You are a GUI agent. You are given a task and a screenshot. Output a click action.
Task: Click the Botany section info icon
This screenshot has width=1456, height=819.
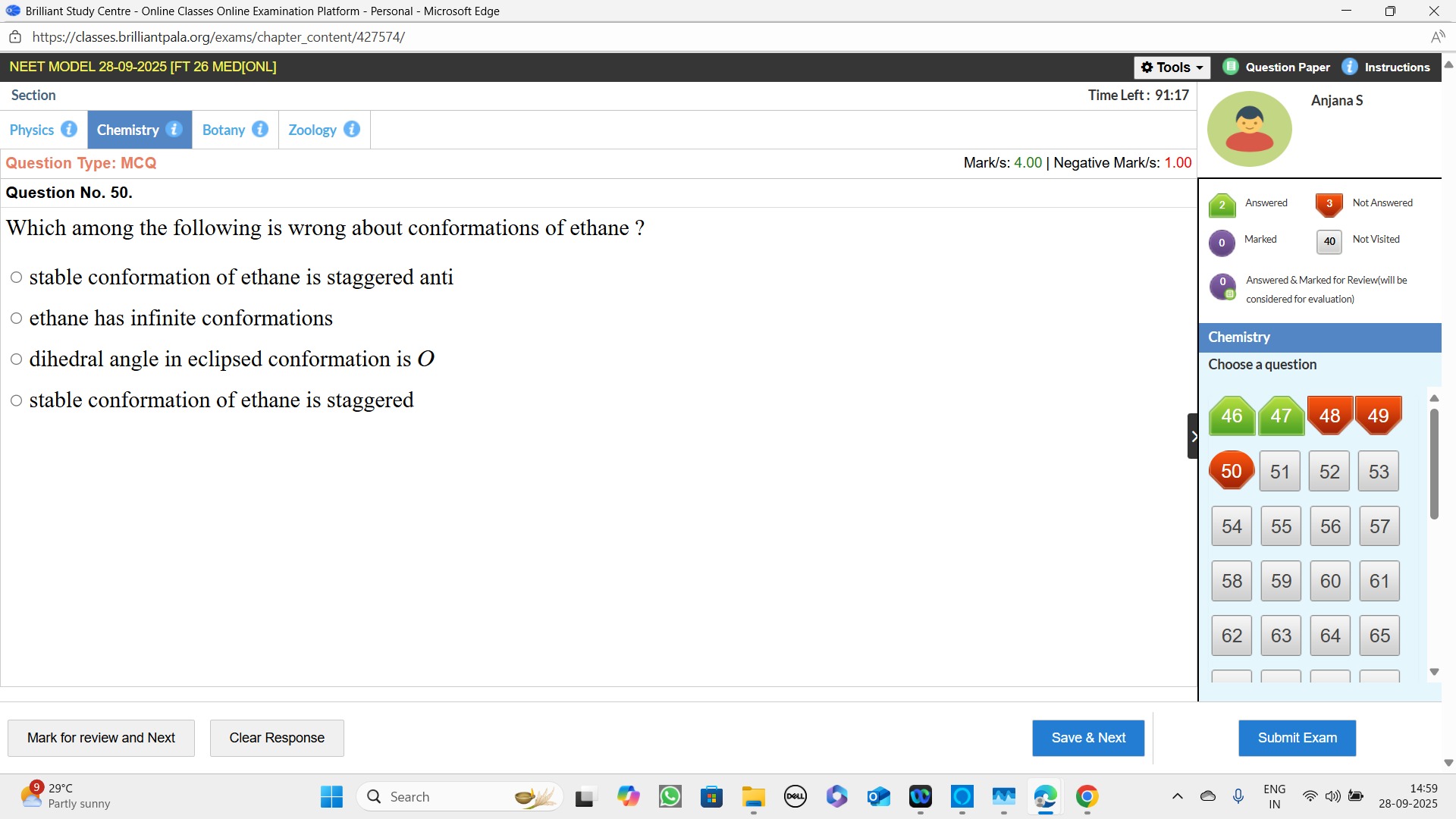260,129
